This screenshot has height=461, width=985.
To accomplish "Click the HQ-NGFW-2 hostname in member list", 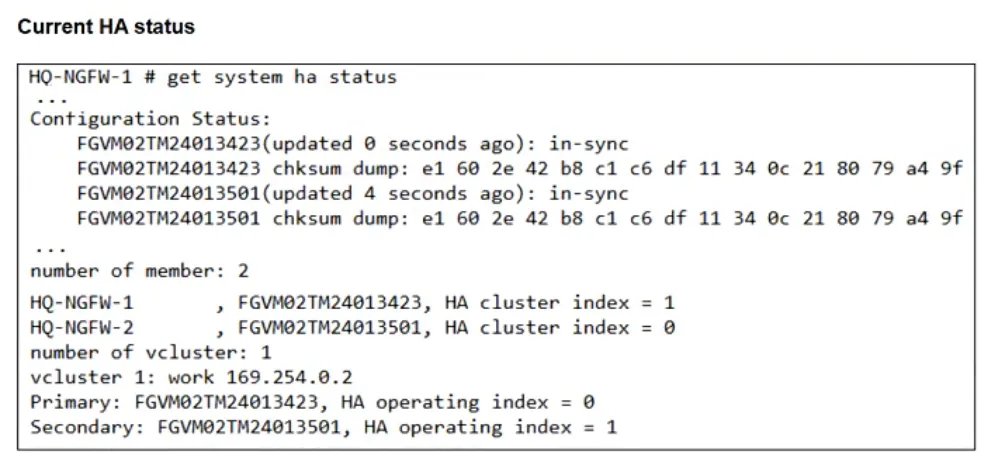I will point(82,328).
